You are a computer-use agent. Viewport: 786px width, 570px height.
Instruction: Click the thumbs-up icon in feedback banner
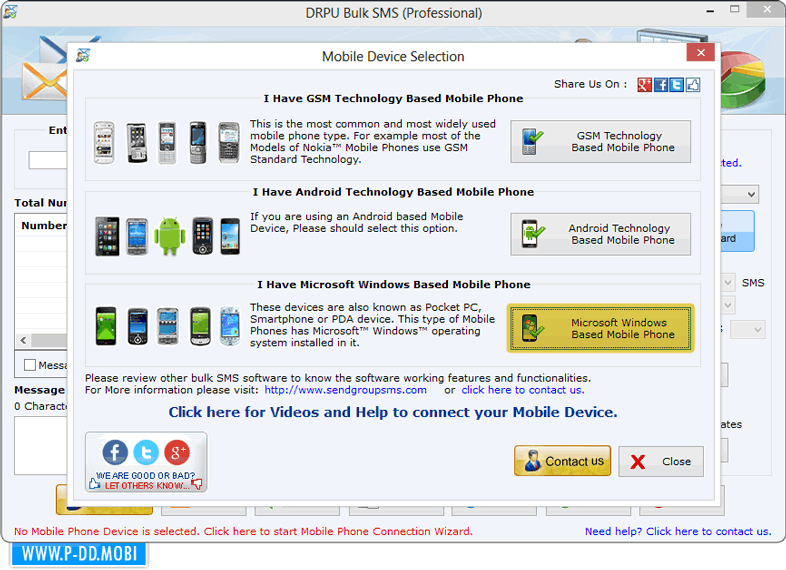click(94, 484)
